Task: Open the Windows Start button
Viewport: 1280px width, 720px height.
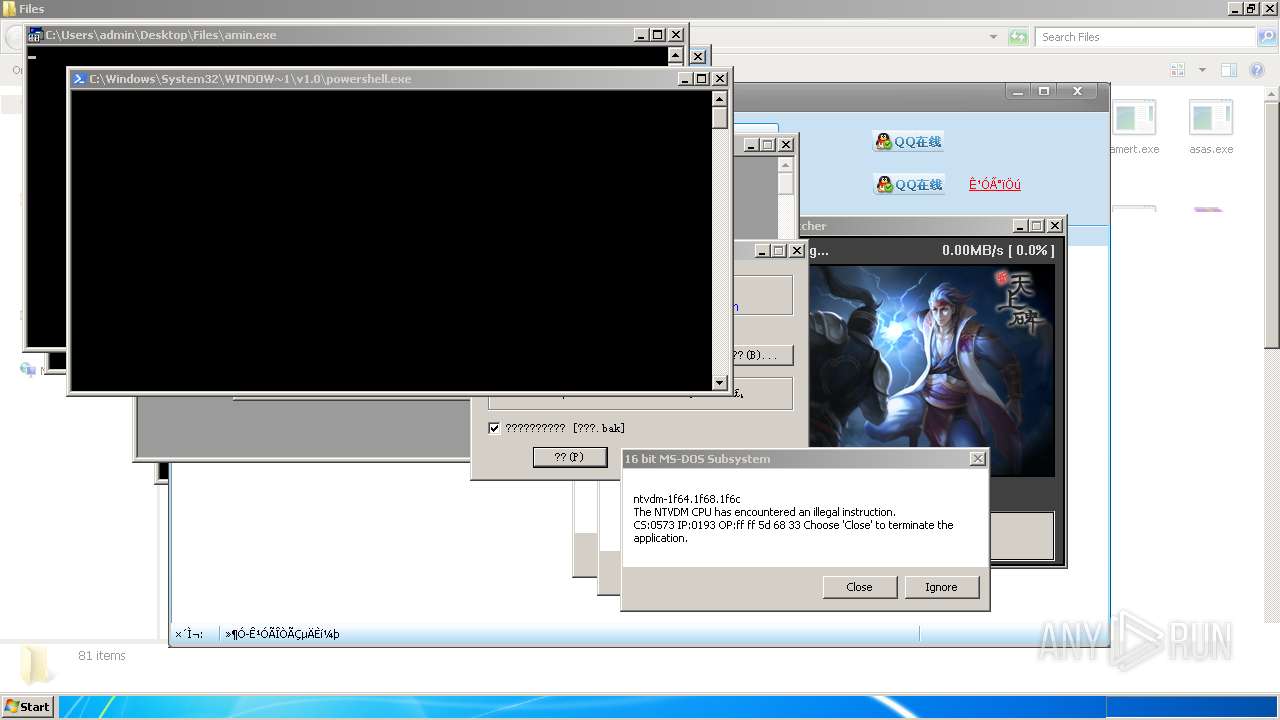Action: 27,706
